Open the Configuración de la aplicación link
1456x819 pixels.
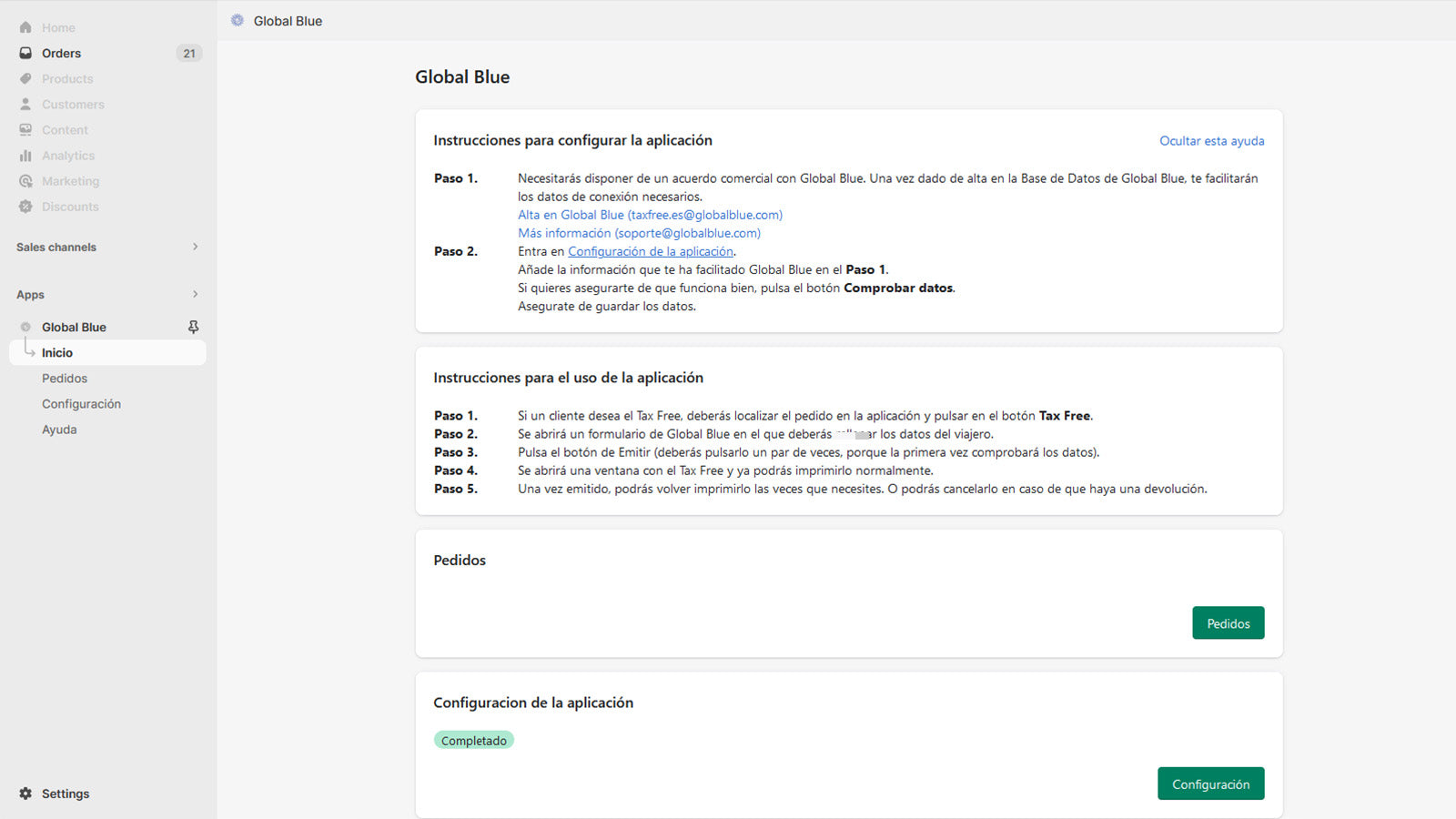[650, 251]
